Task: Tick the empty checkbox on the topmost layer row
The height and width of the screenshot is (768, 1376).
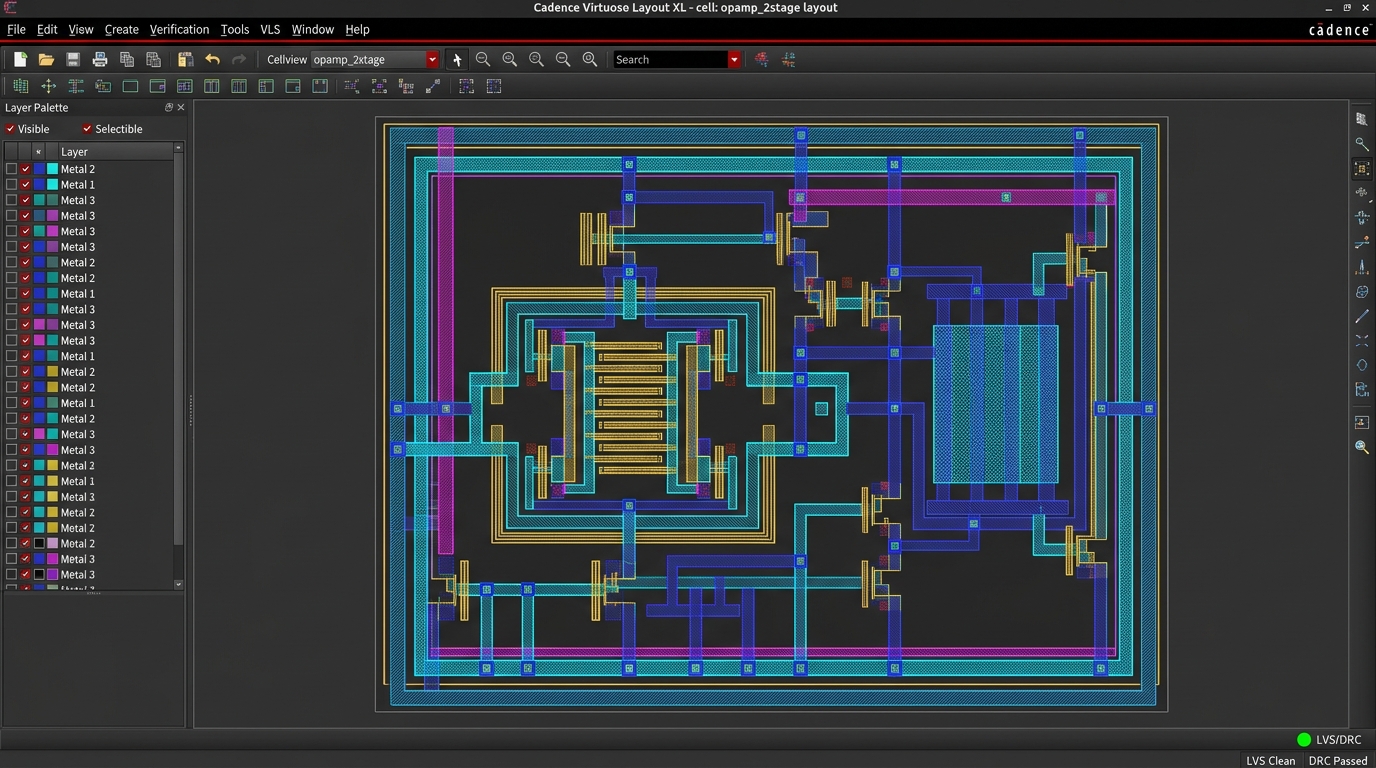Action: (11, 169)
